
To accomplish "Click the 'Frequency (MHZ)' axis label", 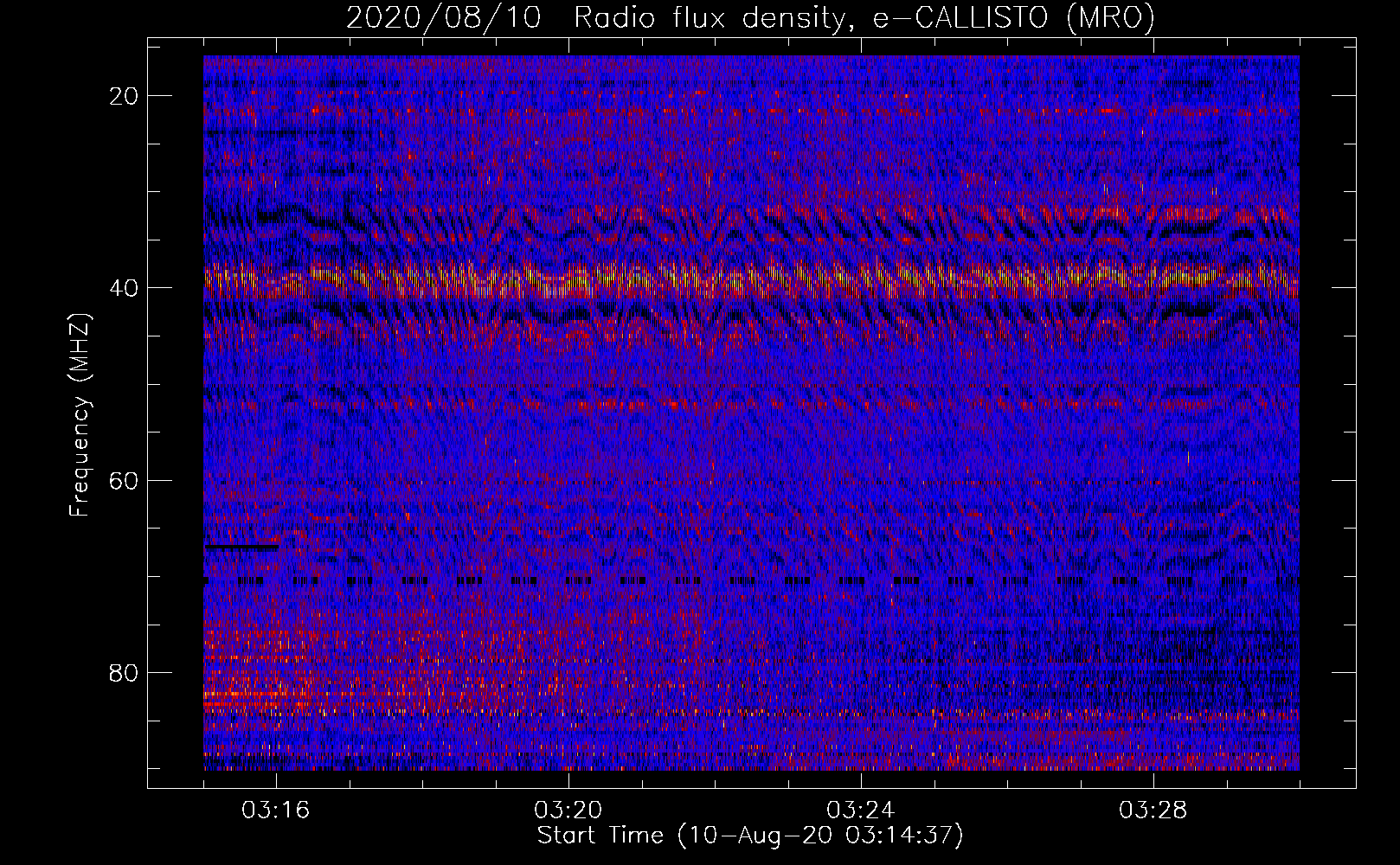I will pos(80,416).
